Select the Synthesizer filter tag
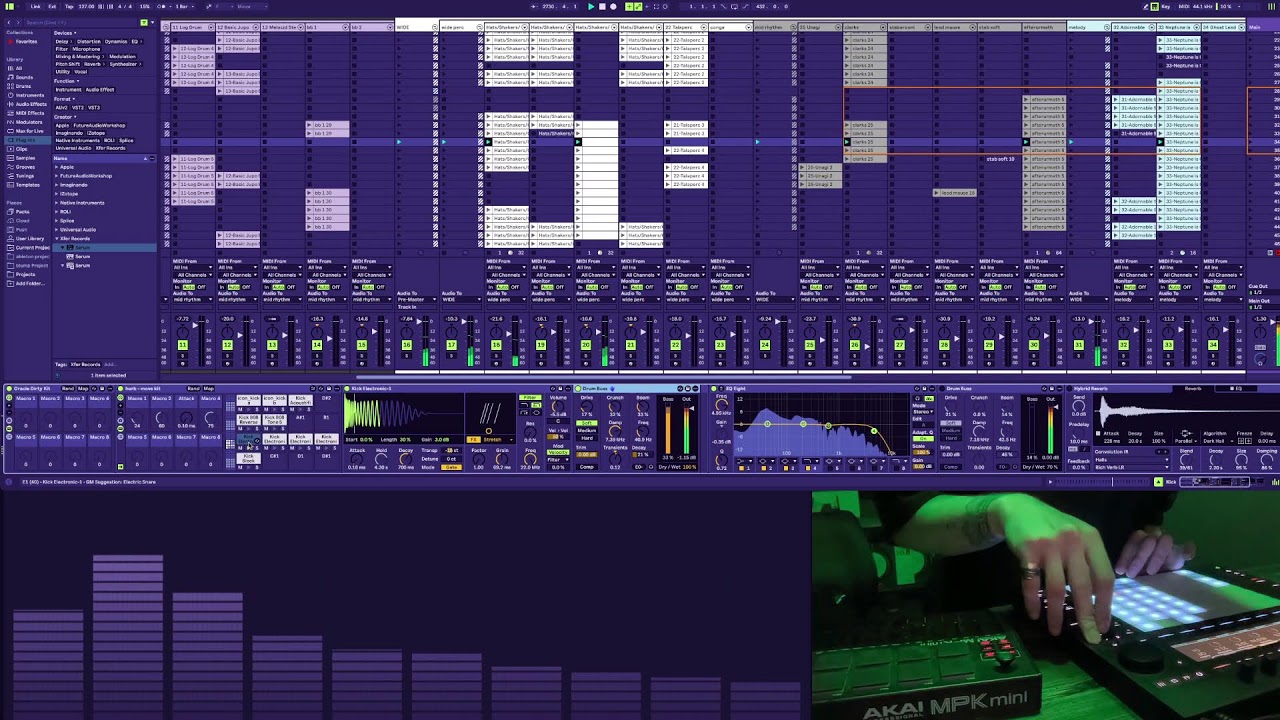The height and width of the screenshot is (720, 1280). coord(123,64)
